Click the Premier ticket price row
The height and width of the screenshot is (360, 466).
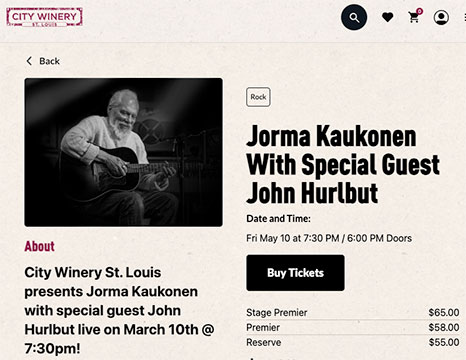(x=353, y=328)
